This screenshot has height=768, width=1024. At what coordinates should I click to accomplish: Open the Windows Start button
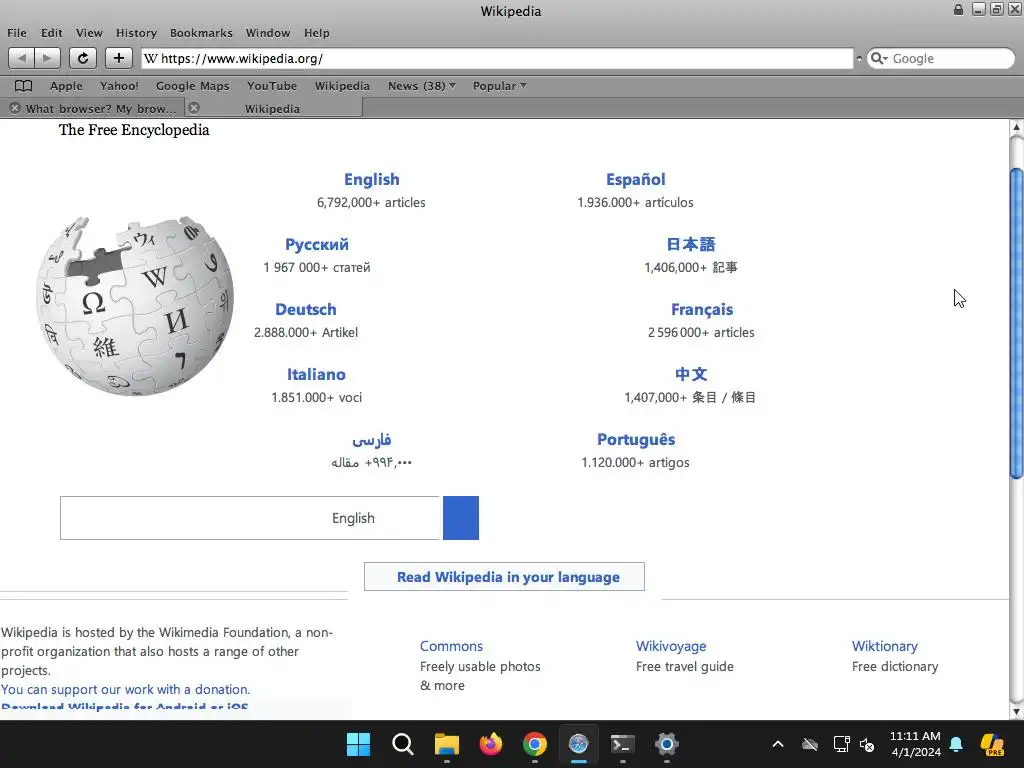[x=358, y=744]
